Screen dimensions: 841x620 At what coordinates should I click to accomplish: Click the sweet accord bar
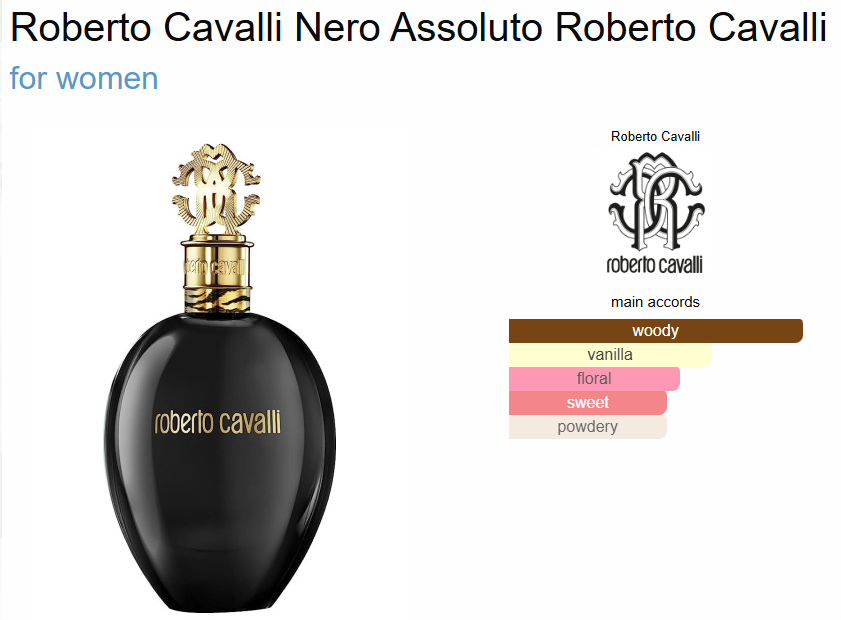pyautogui.click(x=588, y=403)
